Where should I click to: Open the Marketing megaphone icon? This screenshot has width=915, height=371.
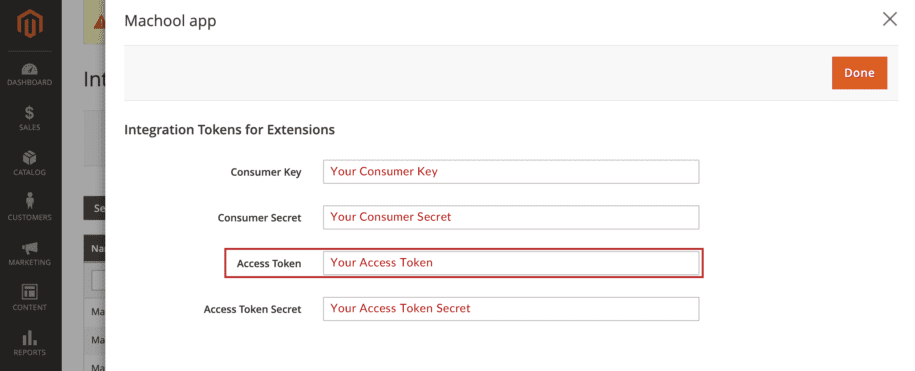(x=30, y=248)
